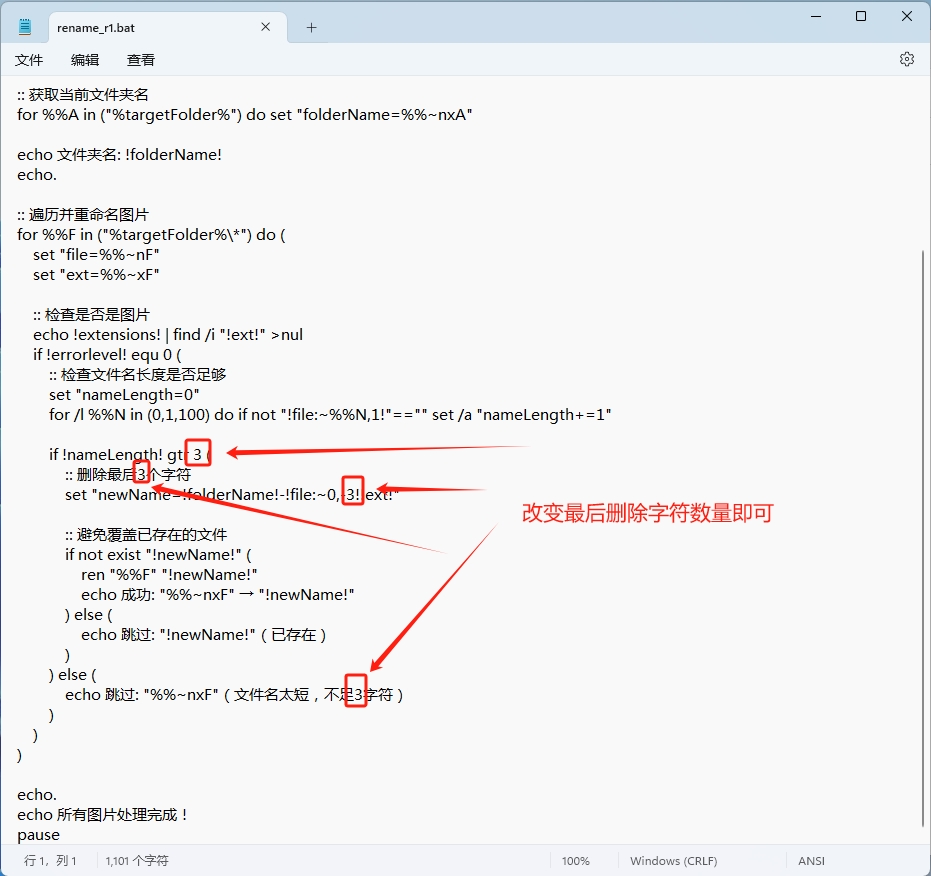Click the line echo 成功: "%%~nxF"
The image size is (931, 876).
point(218,594)
